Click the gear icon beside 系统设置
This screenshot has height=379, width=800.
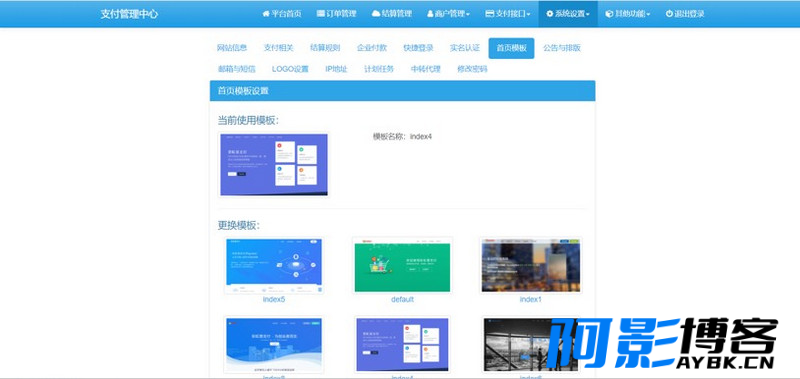pos(549,14)
